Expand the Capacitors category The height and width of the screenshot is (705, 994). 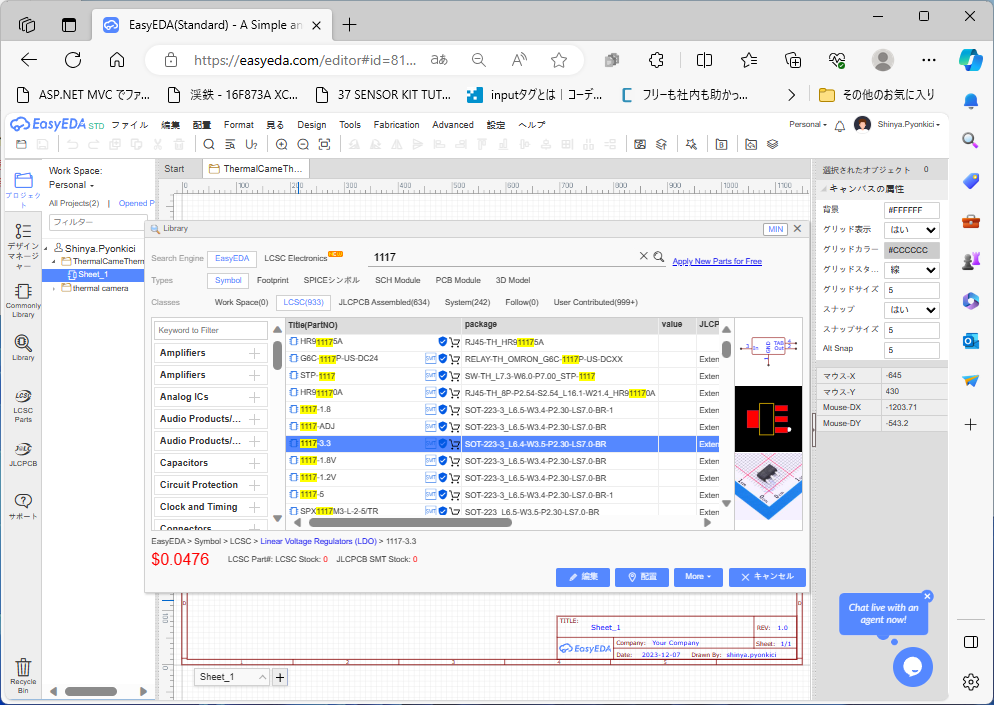(254, 463)
